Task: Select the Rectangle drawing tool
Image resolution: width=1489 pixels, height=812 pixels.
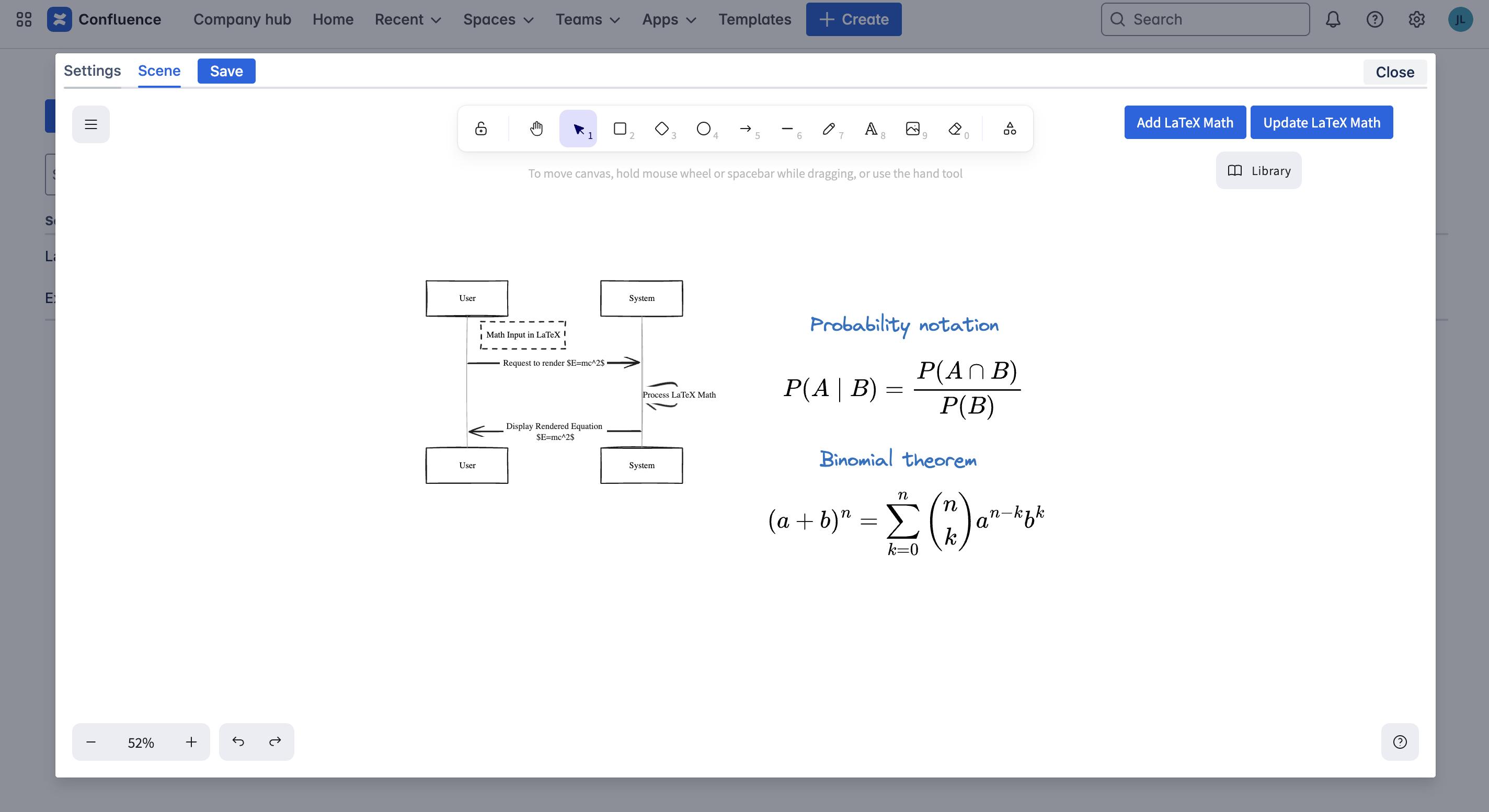Action: click(620, 128)
